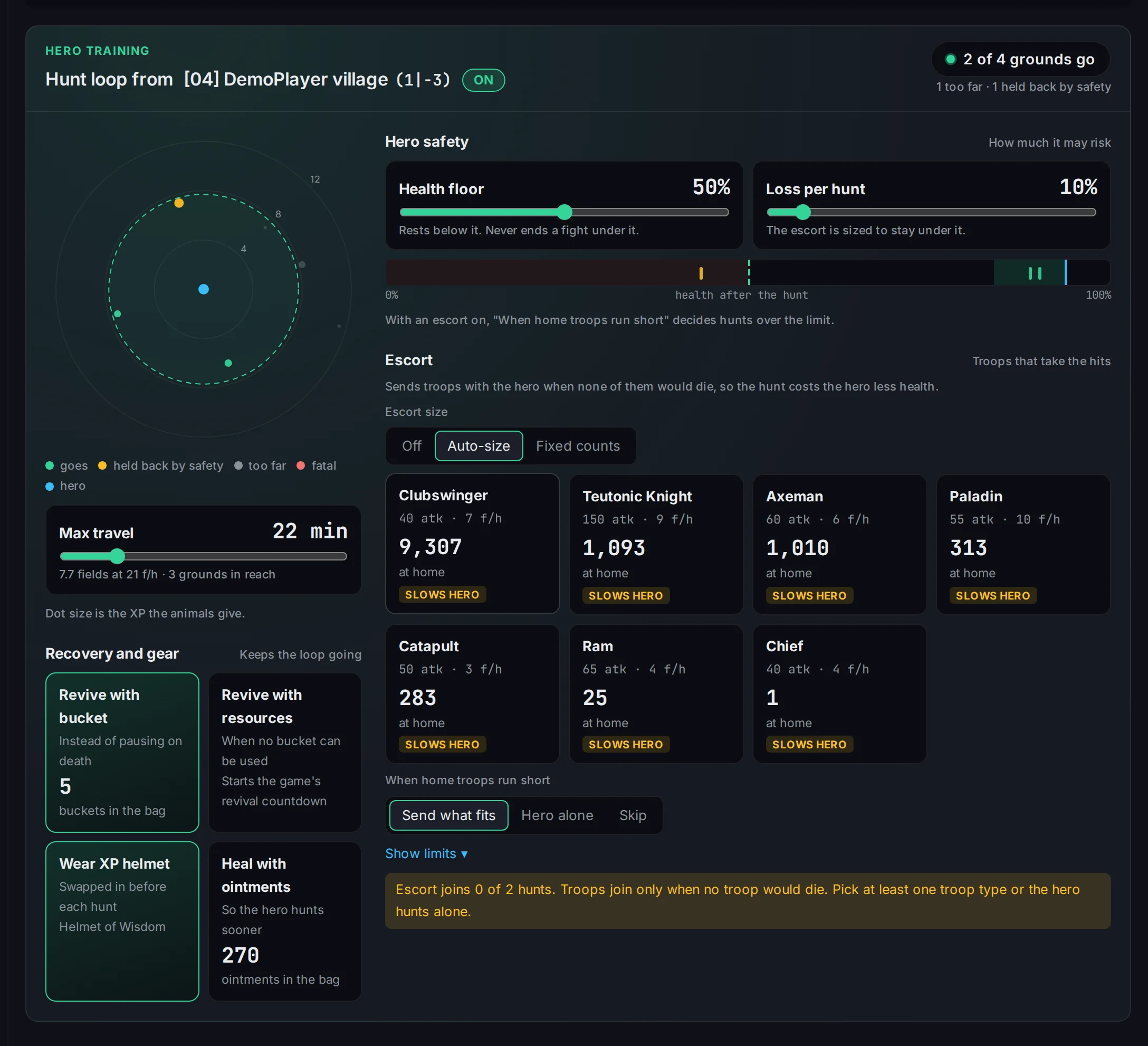Click the yellow marker on health bar
The height and width of the screenshot is (1046, 1148).
701,273
